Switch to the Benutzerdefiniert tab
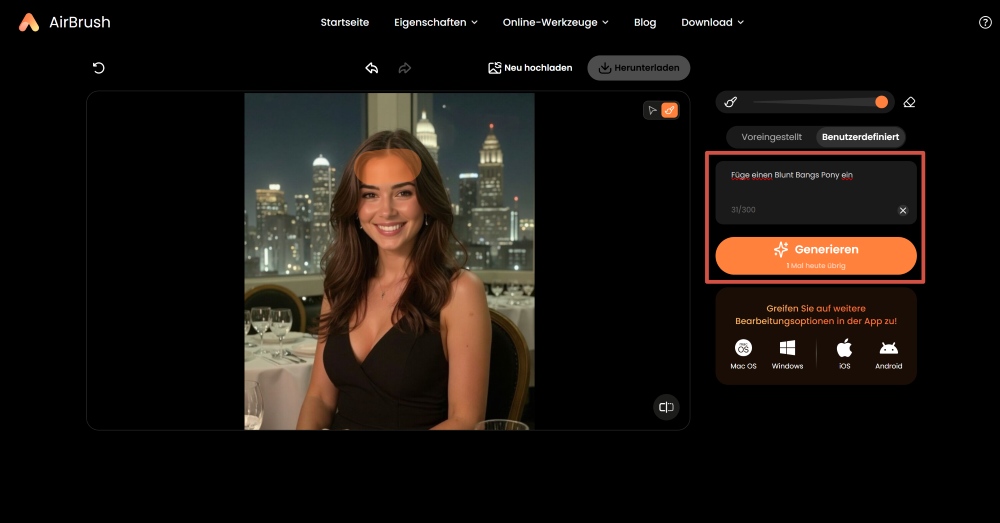This screenshot has width=1000, height=523. tap(860, 137)
